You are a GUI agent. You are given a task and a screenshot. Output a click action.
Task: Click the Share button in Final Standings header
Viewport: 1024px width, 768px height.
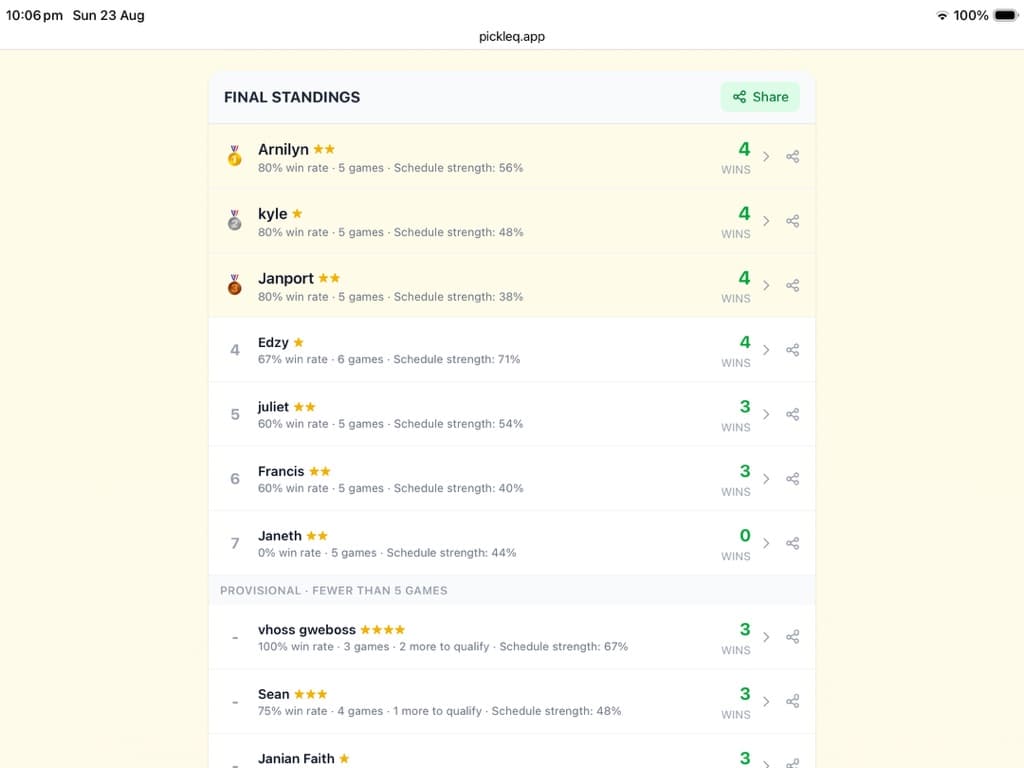point(760,97)
